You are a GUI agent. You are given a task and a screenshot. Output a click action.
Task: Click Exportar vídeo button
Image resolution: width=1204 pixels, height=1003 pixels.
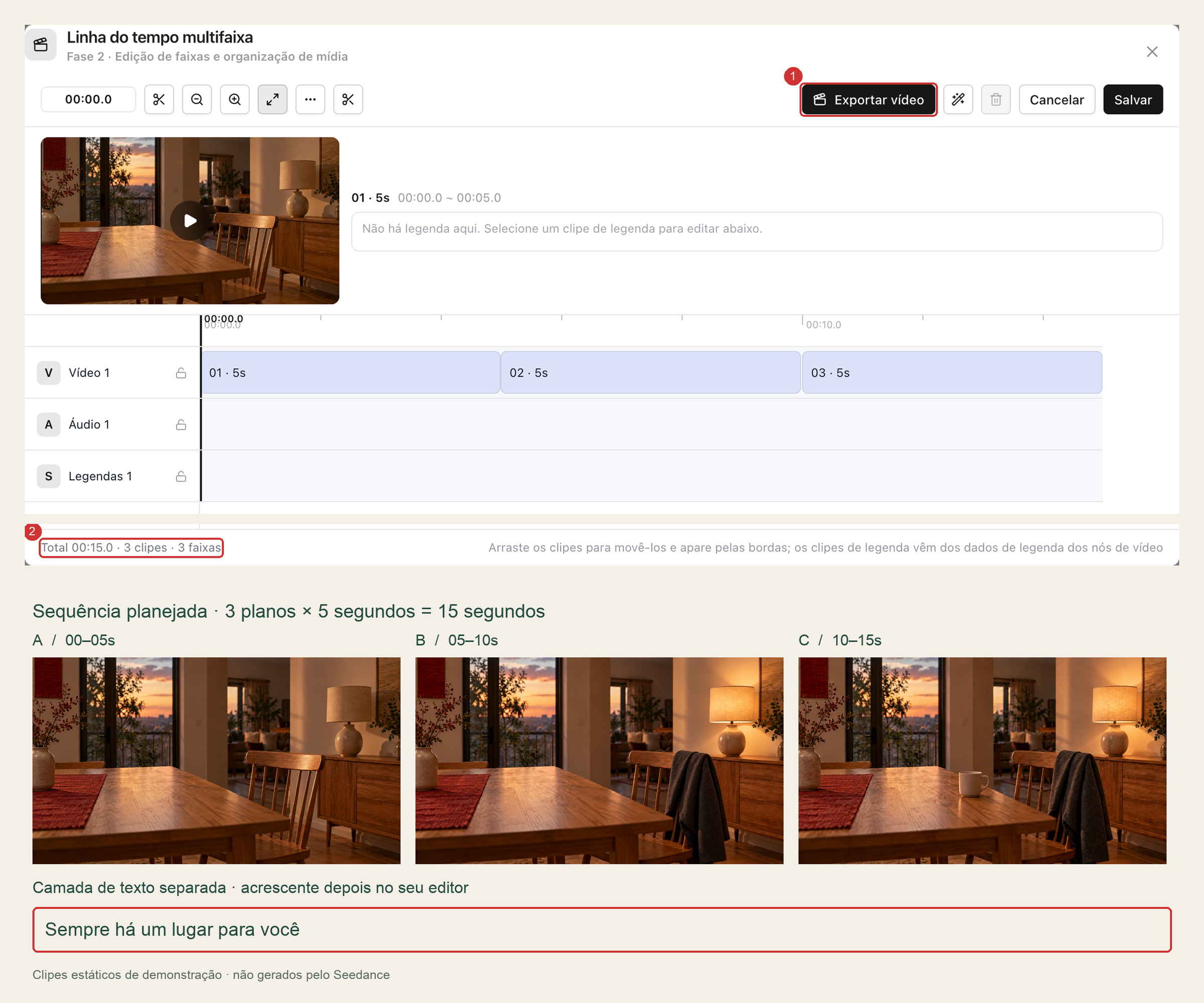[868, 100]
